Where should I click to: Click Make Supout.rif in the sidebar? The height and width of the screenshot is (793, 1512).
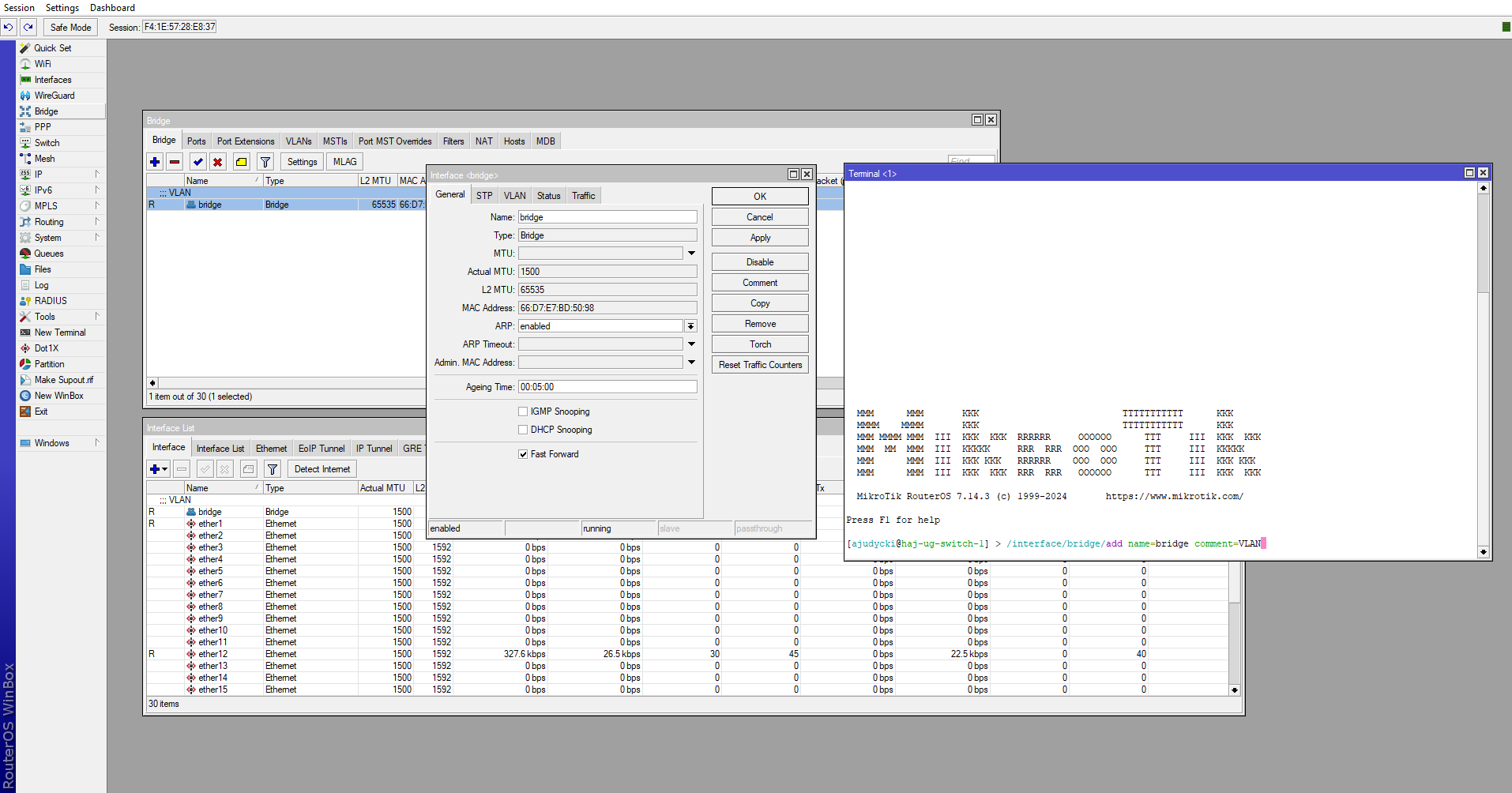click(63, 380)
